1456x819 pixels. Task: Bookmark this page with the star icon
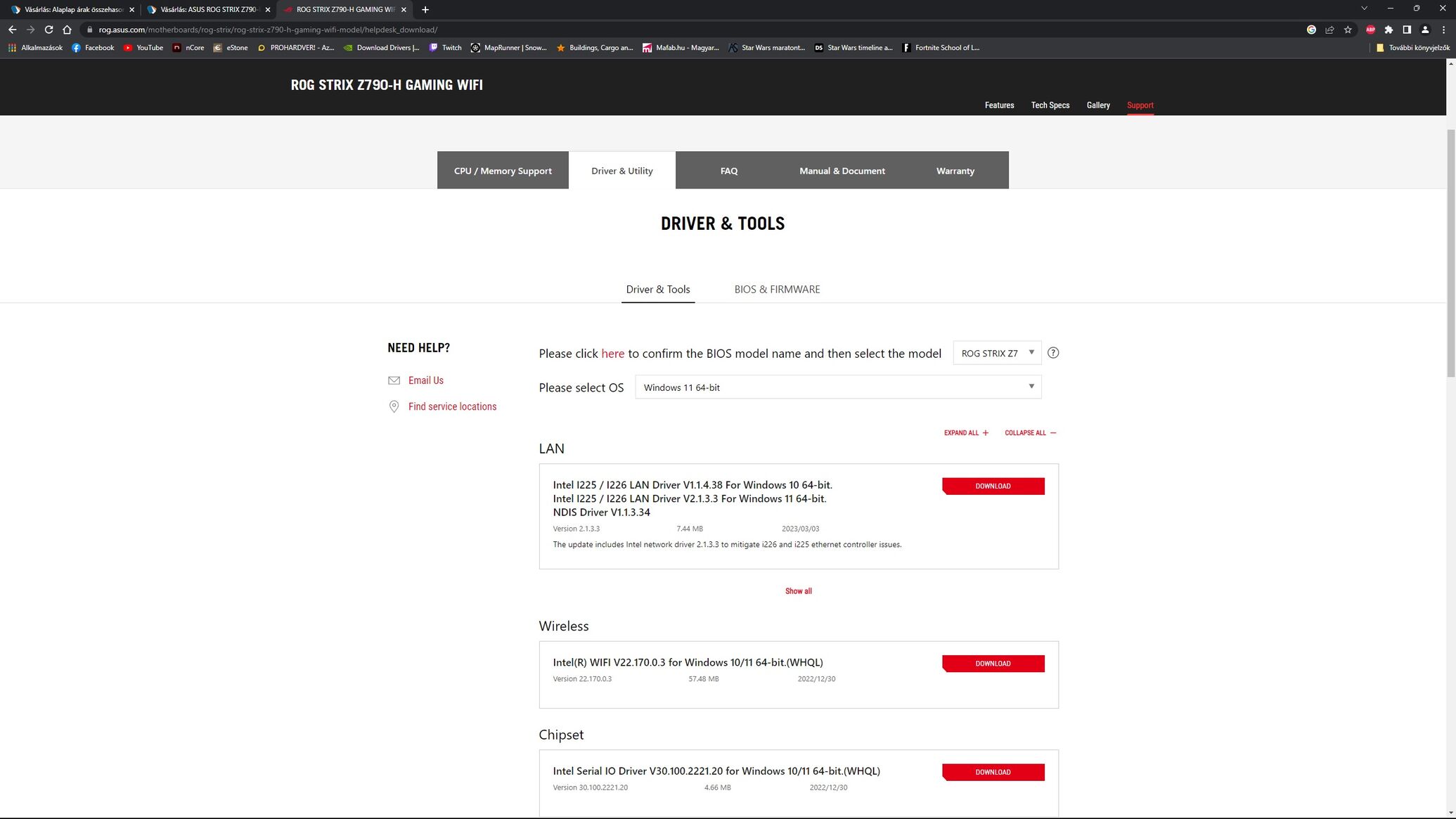1348,30
